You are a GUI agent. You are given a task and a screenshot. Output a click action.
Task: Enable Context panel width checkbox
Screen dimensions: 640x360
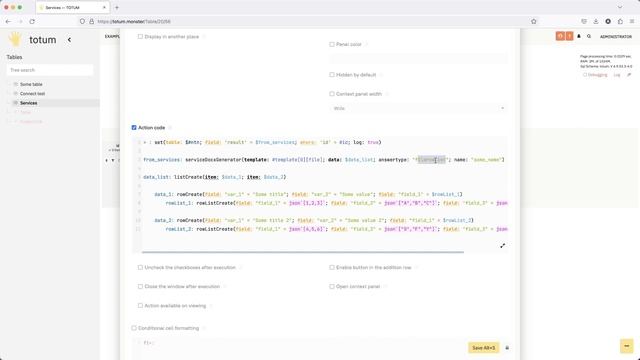point(332,94)
